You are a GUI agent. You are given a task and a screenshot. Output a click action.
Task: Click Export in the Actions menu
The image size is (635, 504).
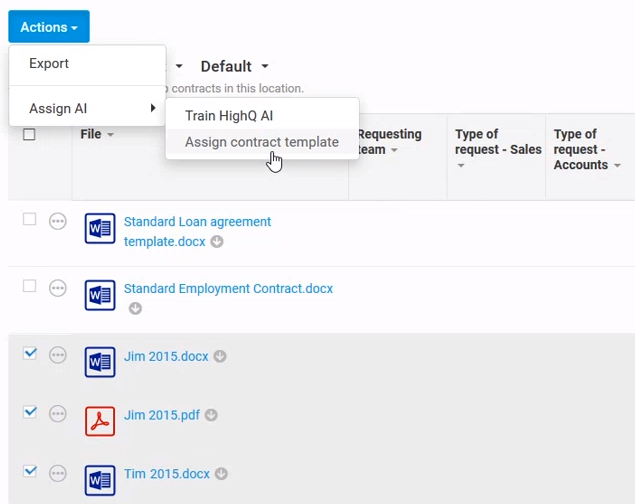(x=49, y=63)
